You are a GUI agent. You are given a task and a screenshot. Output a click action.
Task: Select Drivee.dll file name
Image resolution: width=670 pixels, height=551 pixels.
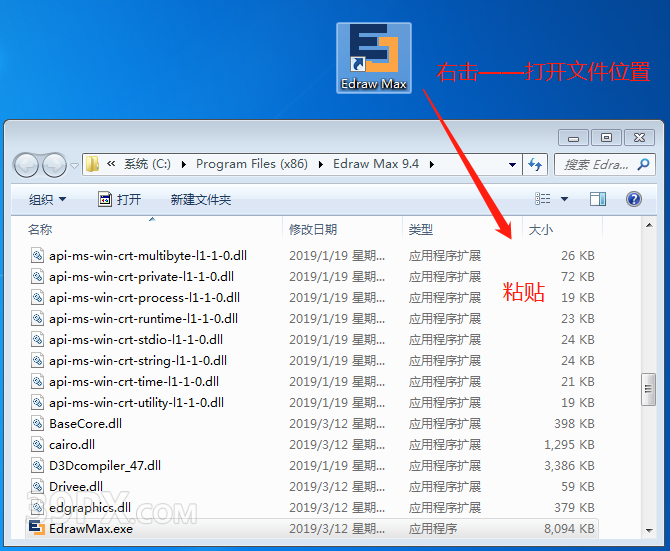[76, 487]
